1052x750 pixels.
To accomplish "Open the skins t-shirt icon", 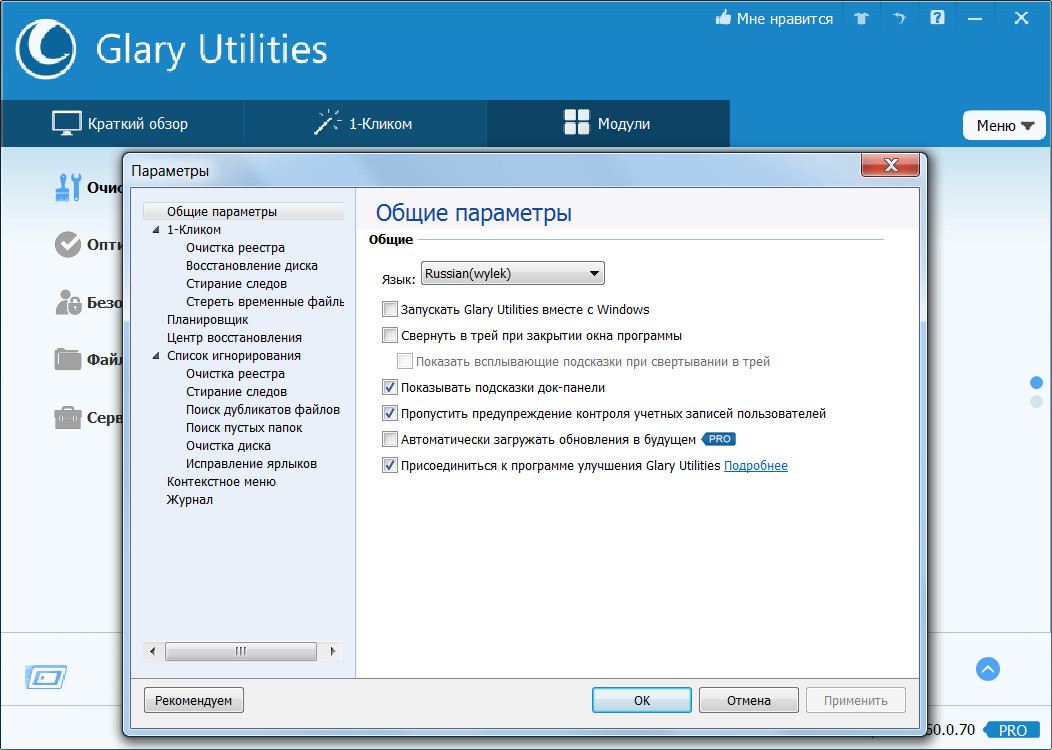I will click(x=861, y=19).
